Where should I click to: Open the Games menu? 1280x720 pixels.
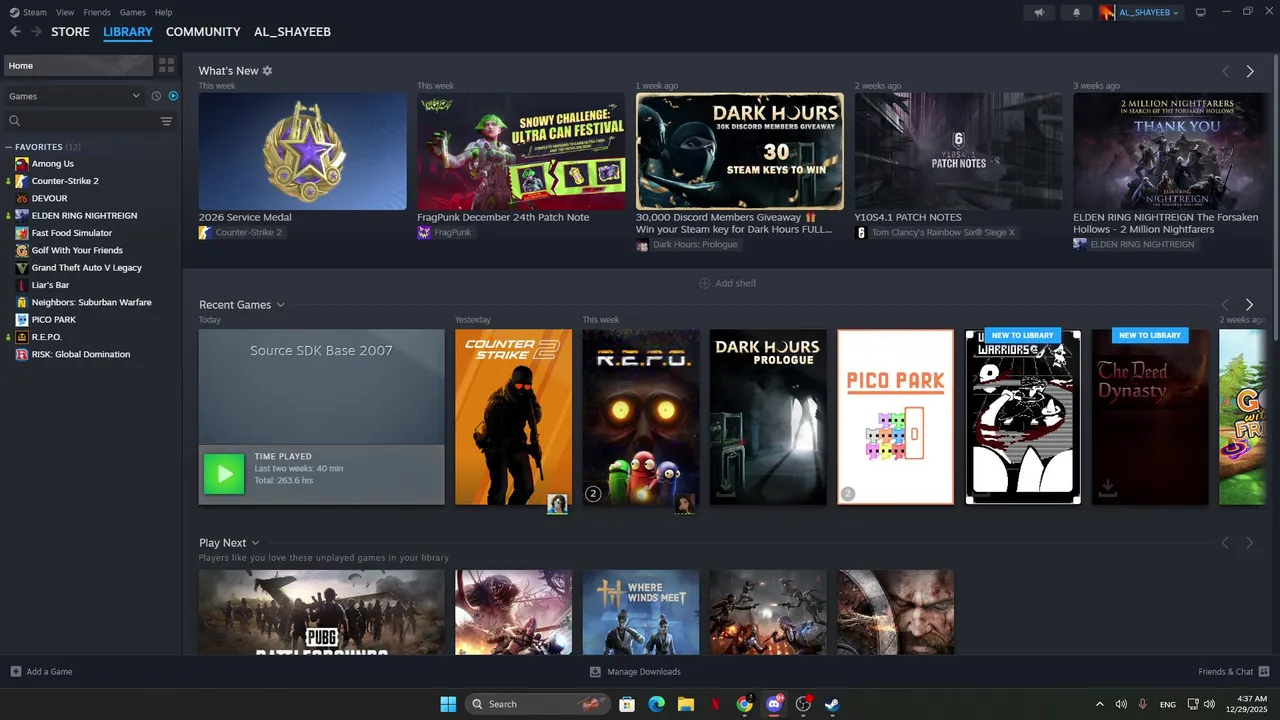pyautogui.click(x=132, y=12)
